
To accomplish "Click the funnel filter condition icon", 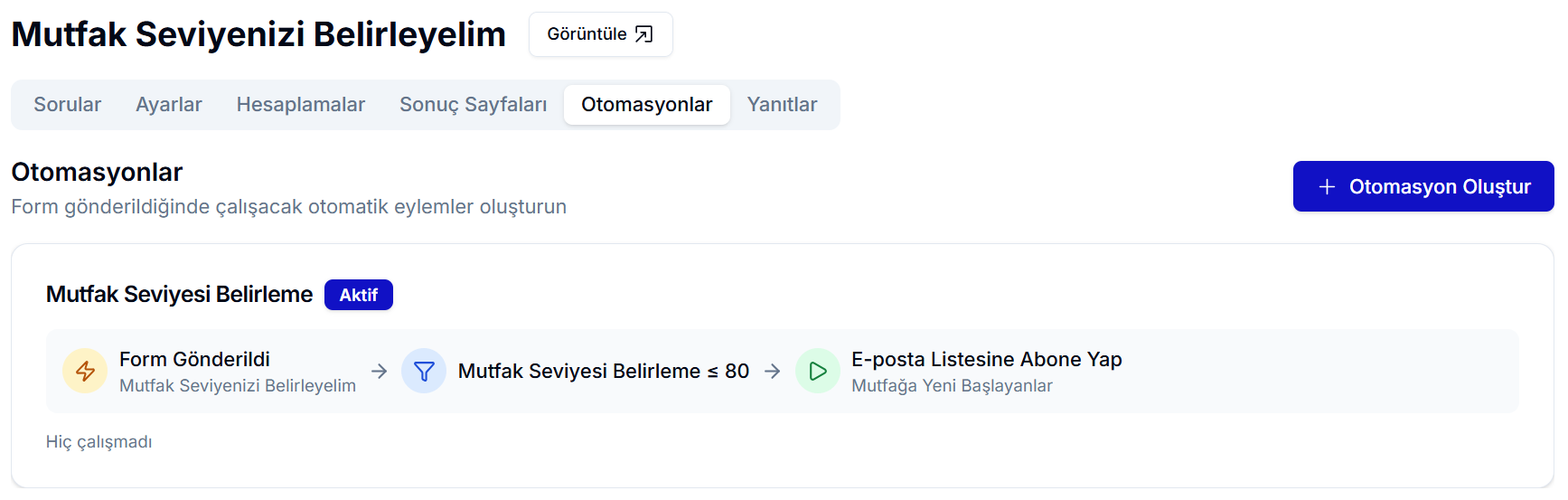I will tap(424, 372).
